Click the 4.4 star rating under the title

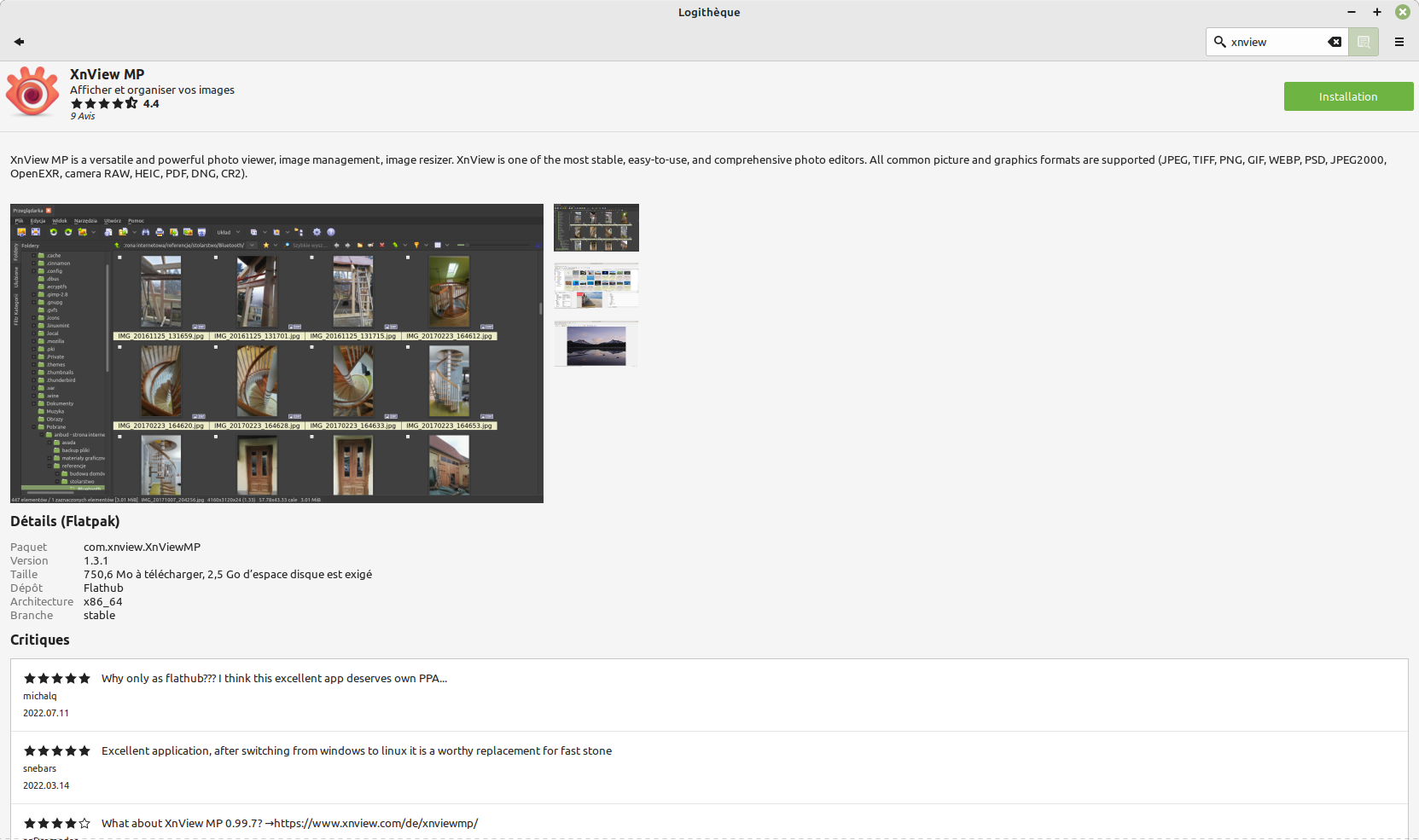click(114, 103)
